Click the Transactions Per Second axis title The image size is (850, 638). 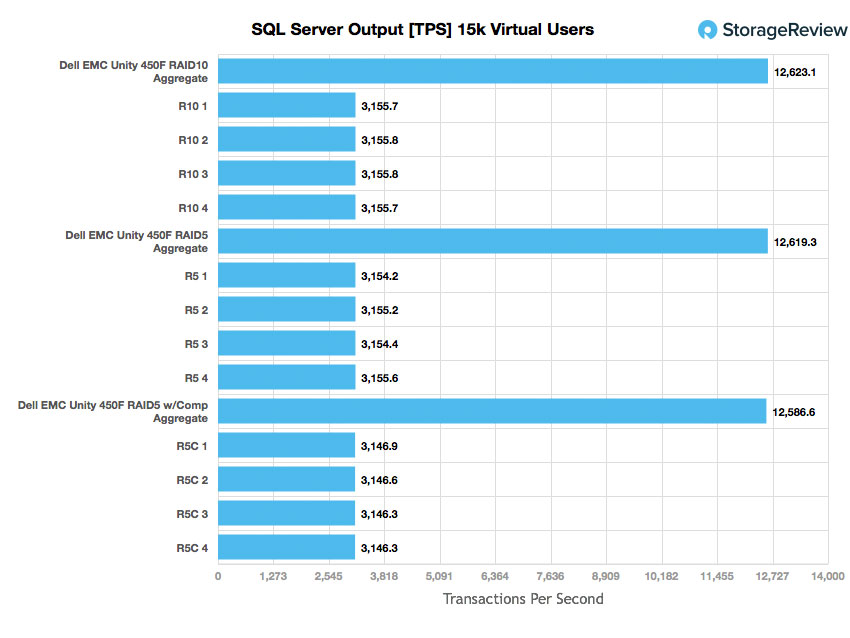pyautogui.click(x=523, y=599)
